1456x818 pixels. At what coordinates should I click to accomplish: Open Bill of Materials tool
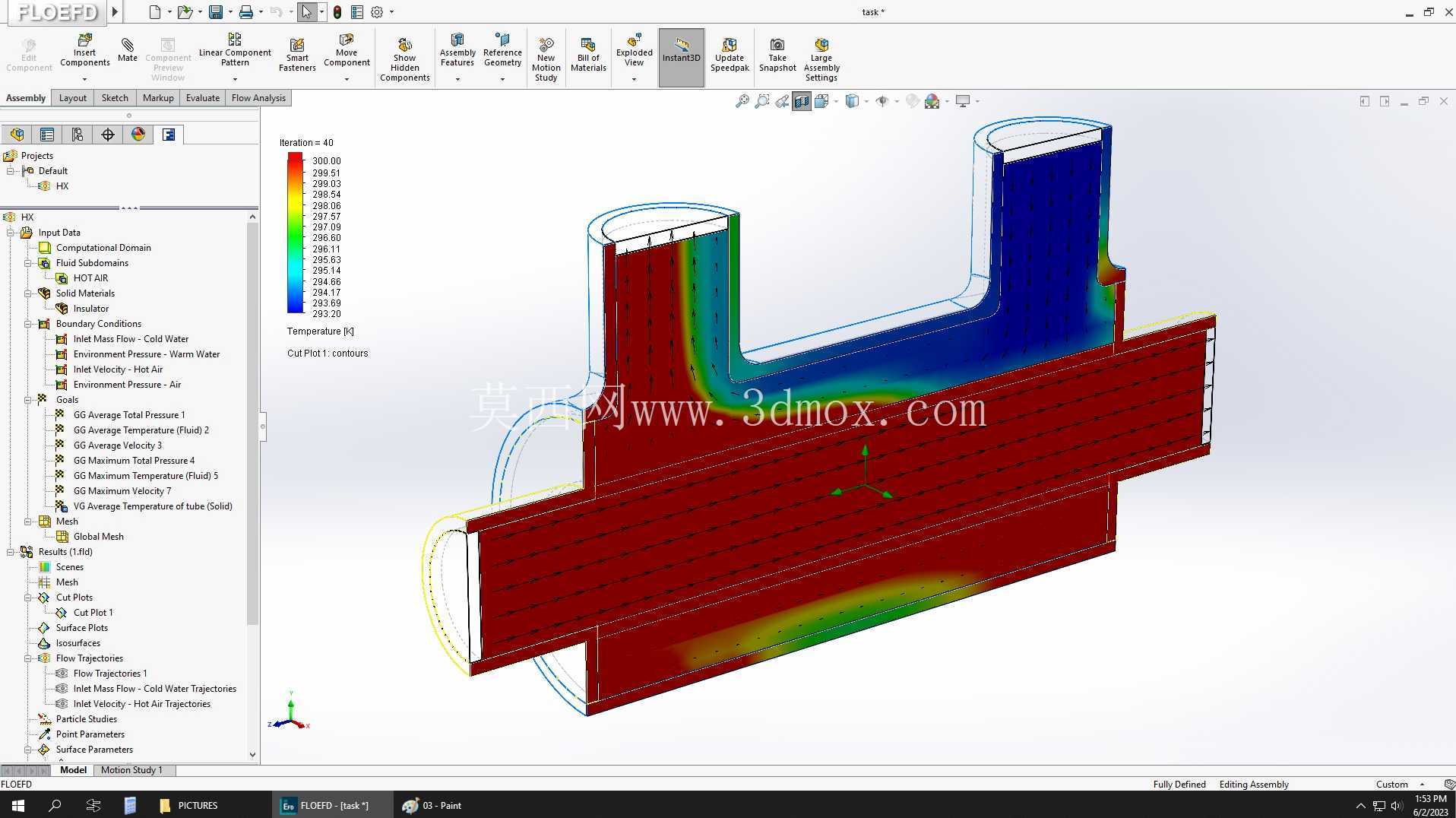click(588, 55)
